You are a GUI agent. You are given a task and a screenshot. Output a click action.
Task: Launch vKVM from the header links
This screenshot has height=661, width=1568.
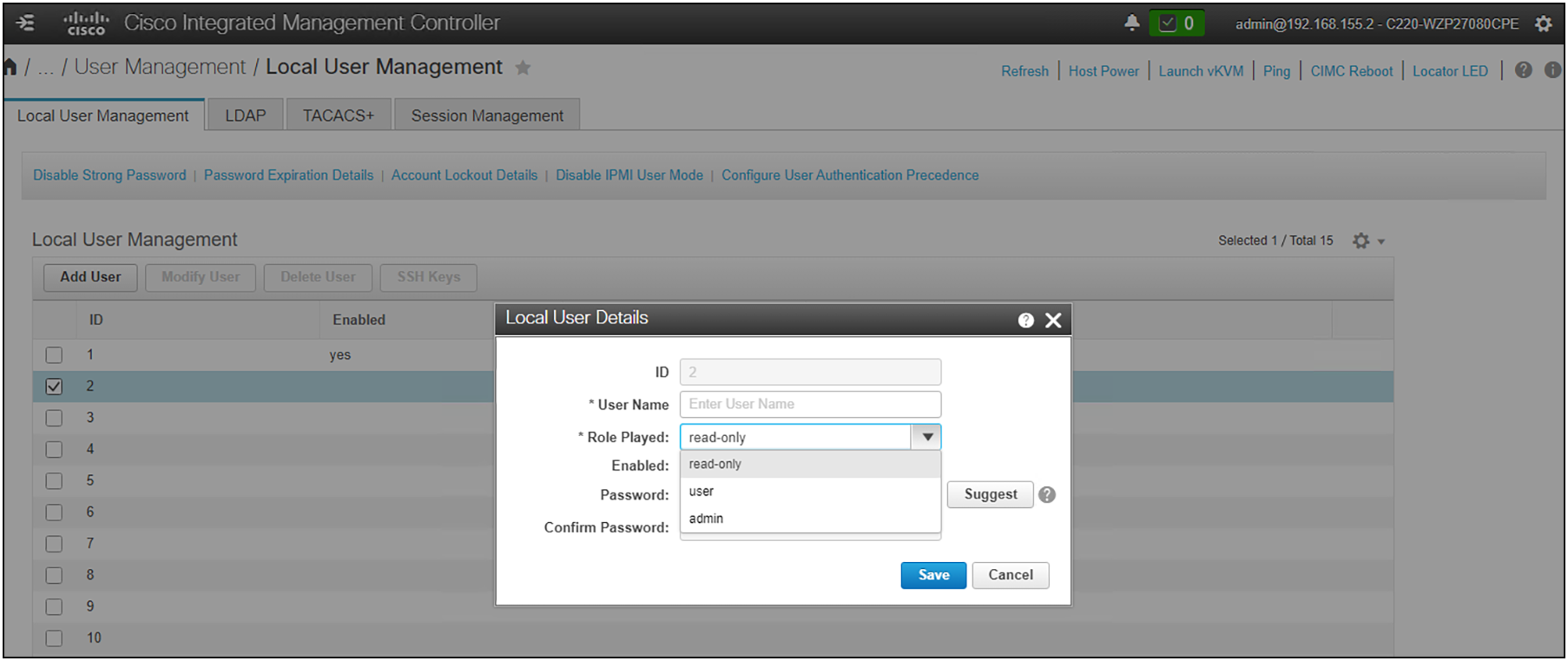coord(1201,71)
